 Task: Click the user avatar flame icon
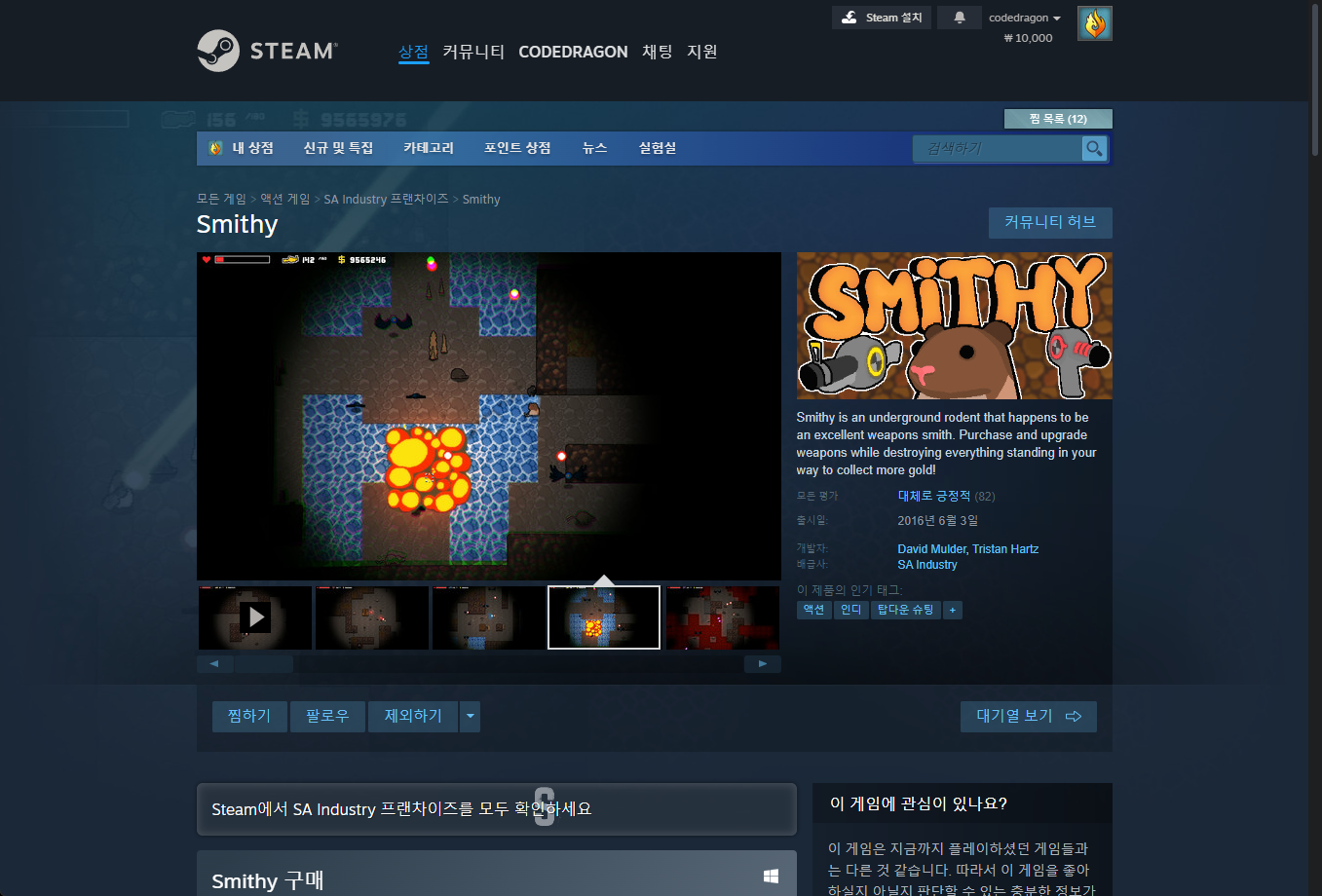point(1095,23)
